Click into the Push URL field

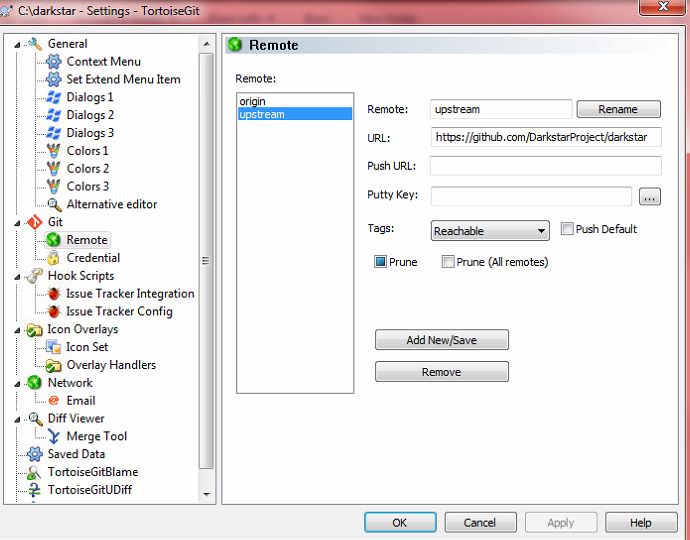coord(546,166)
